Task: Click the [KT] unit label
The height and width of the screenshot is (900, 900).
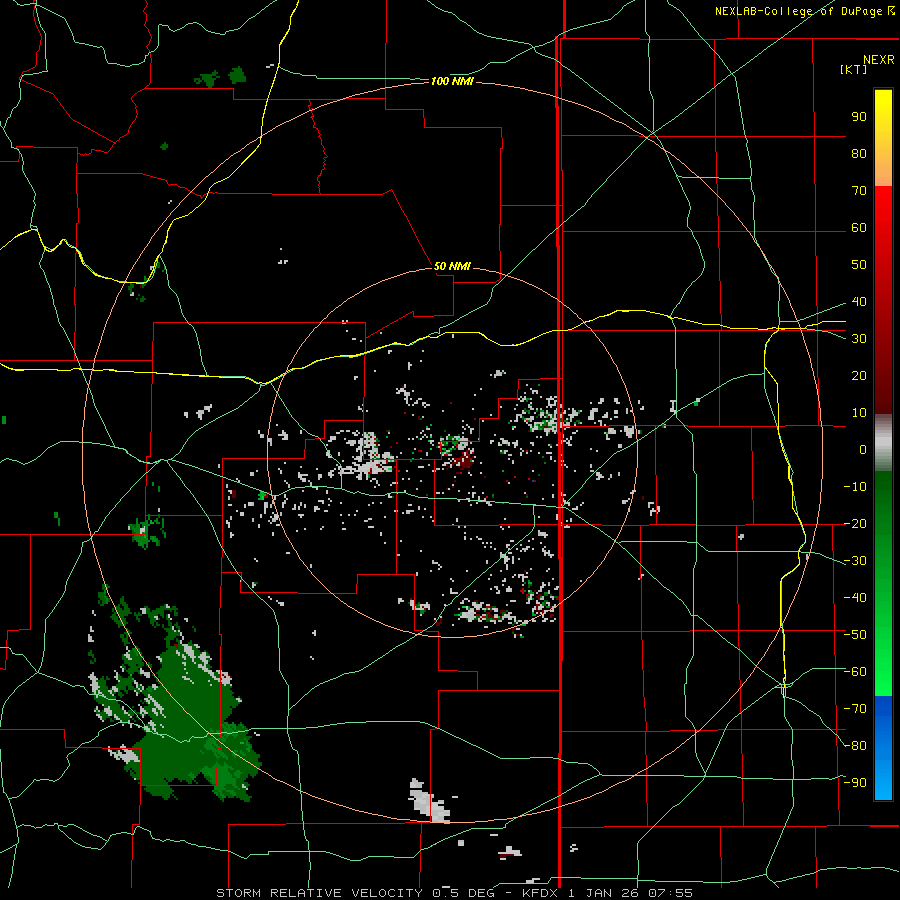Action: pyautogui.click(x=854, y=69)
